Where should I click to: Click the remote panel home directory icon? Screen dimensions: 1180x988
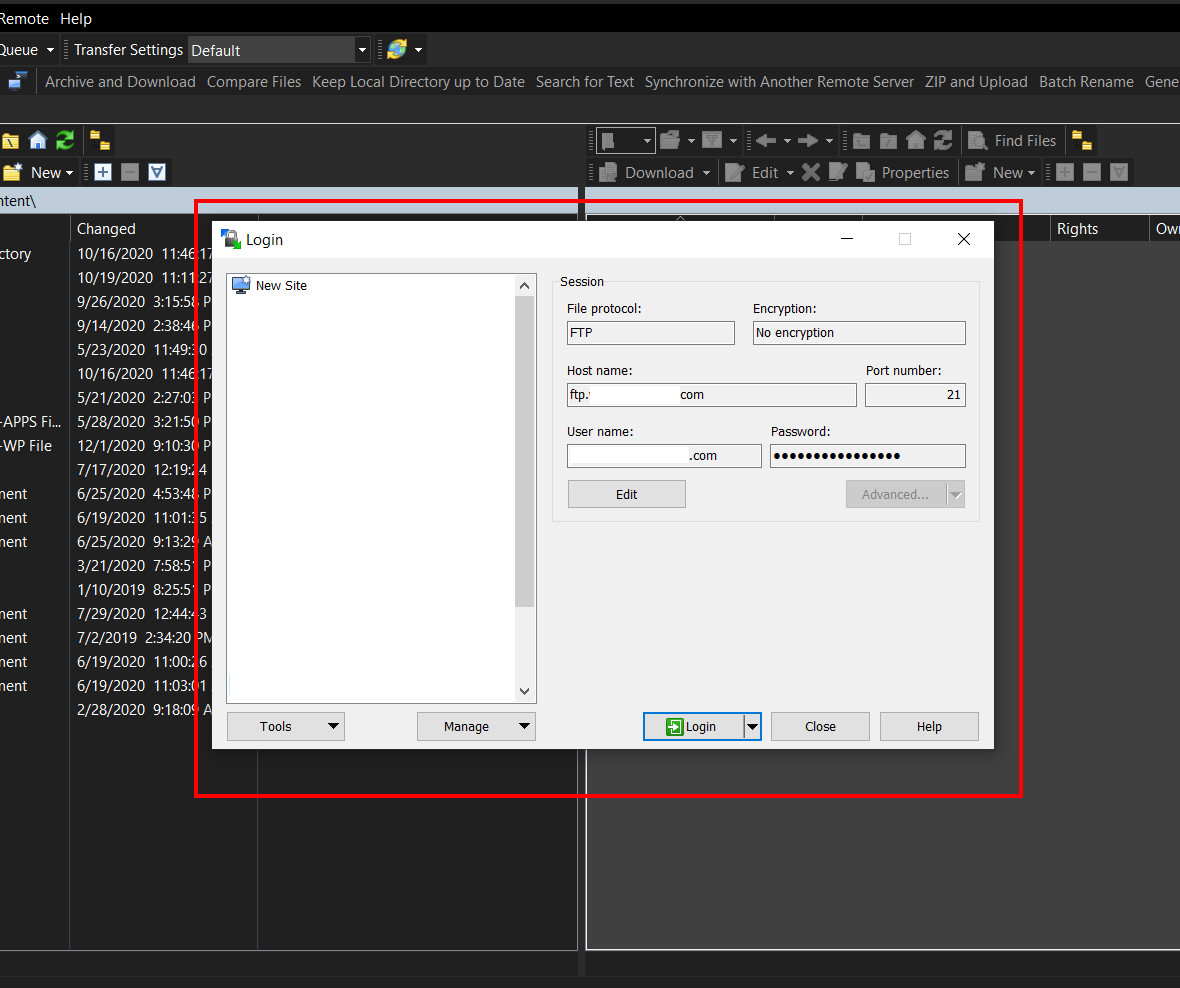915,141
